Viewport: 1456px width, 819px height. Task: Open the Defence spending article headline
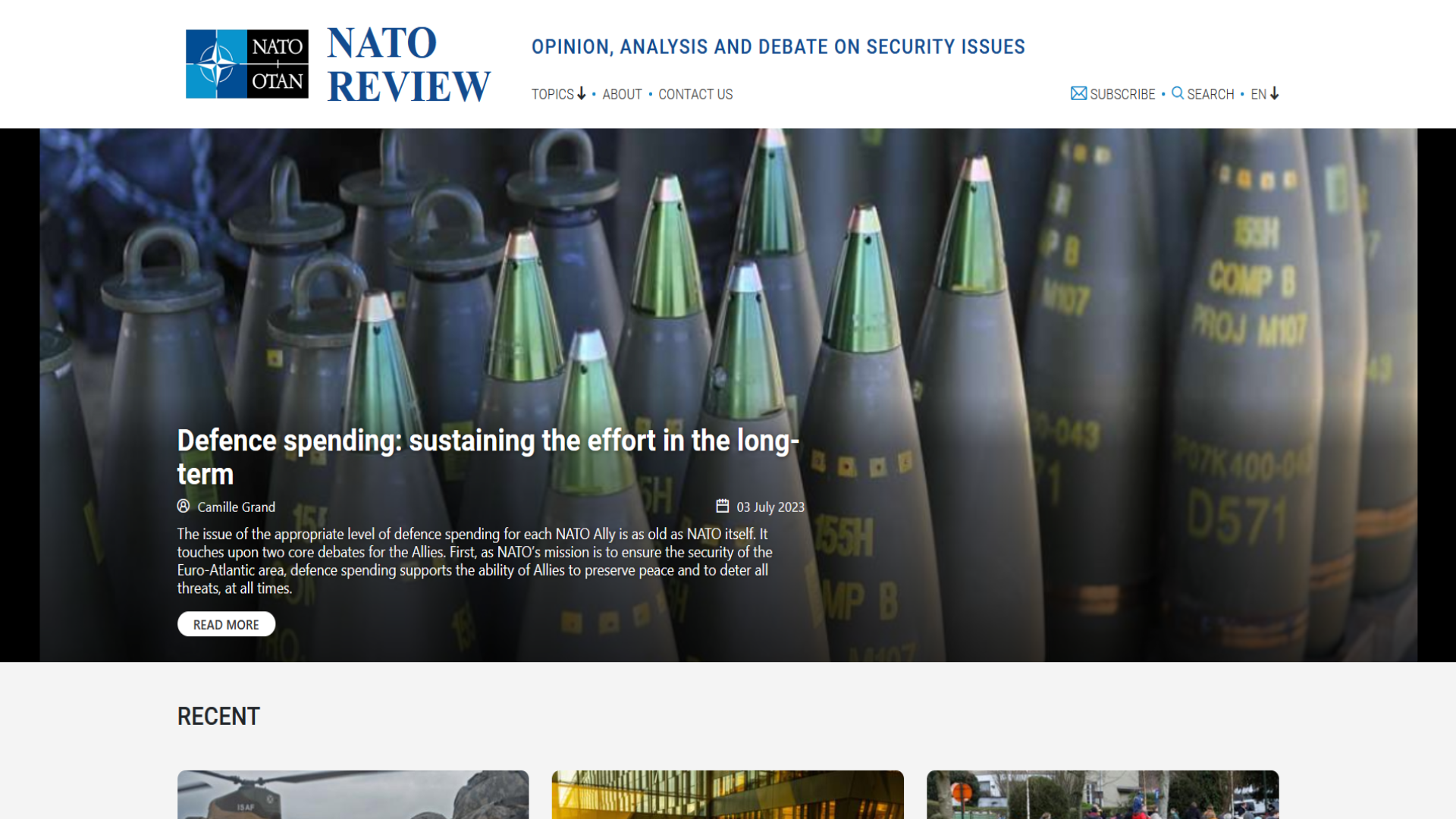pos(488,457)
